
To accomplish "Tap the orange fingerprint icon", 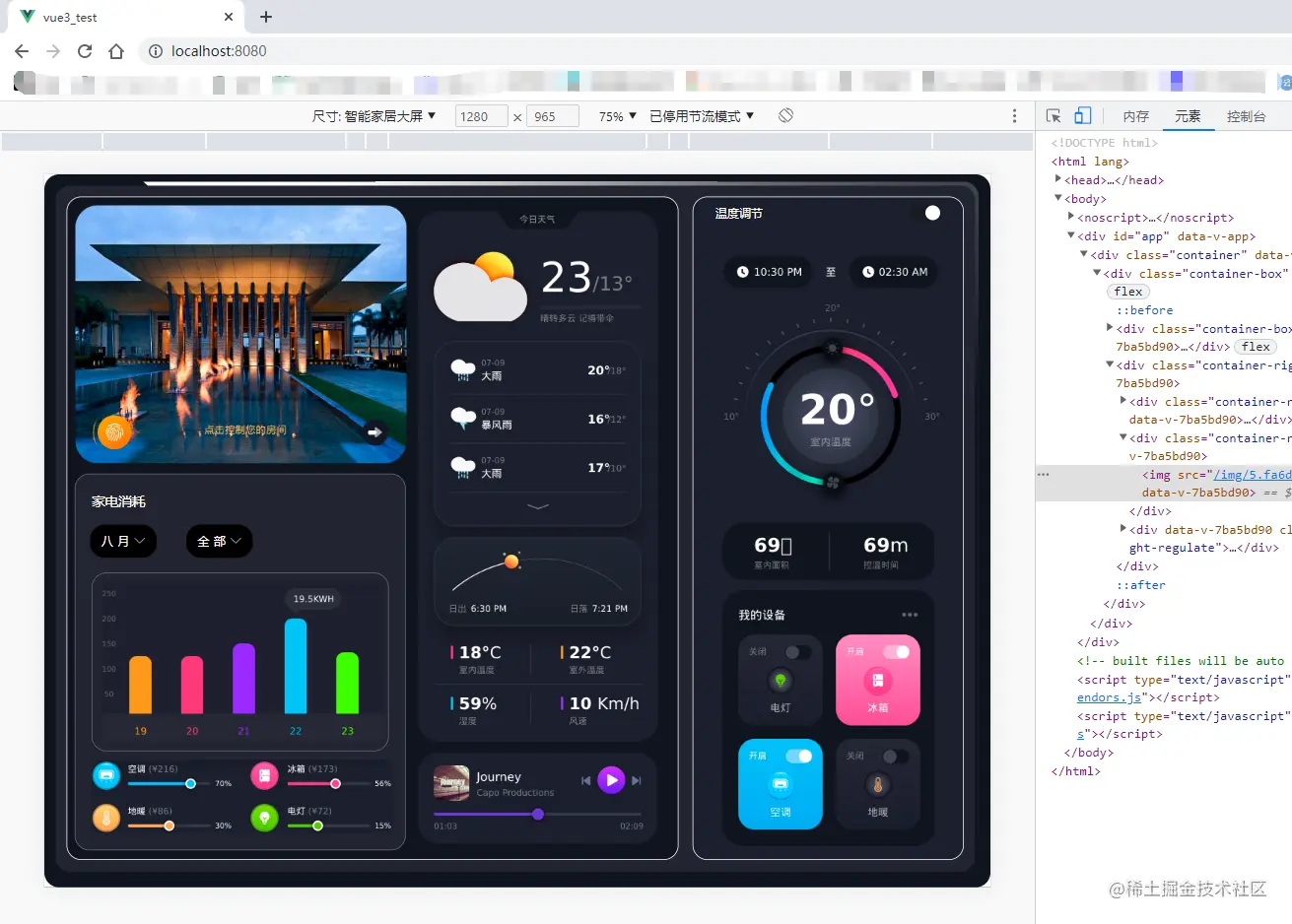I will (x=114, y=431).
